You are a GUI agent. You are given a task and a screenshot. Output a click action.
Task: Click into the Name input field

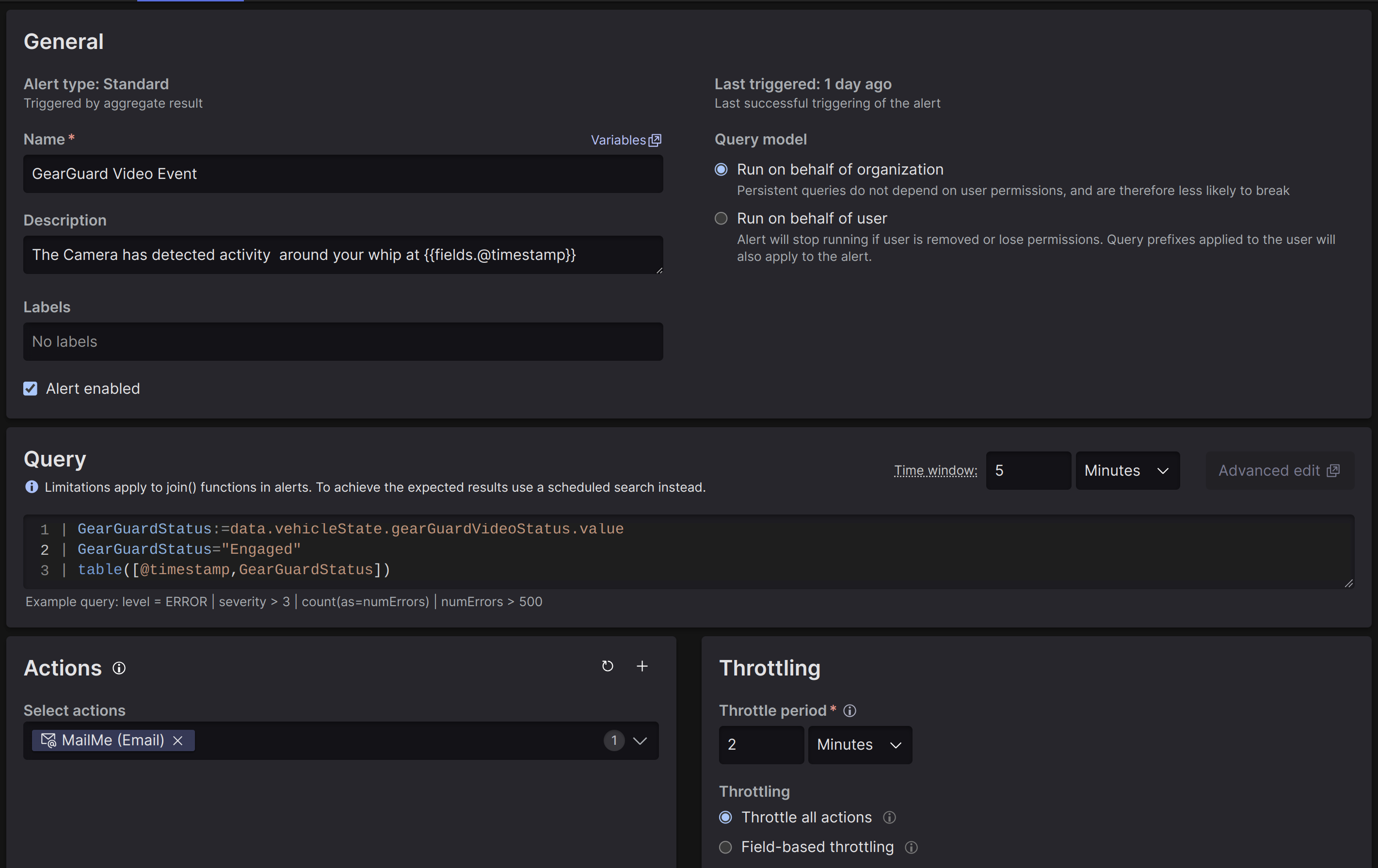tap(342, 174)
